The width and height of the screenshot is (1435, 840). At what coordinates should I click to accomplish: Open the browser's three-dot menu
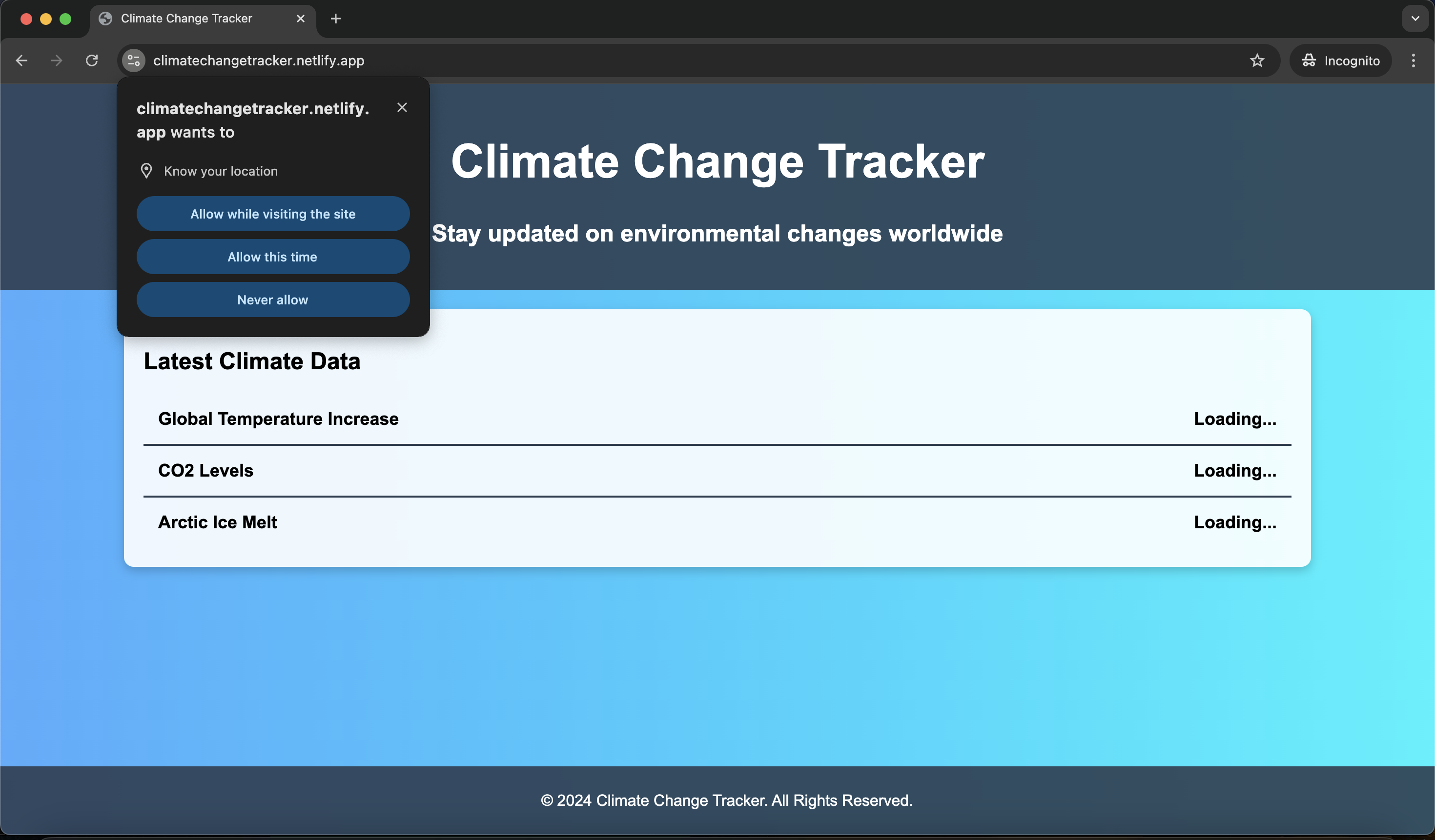coord(1414,60)
